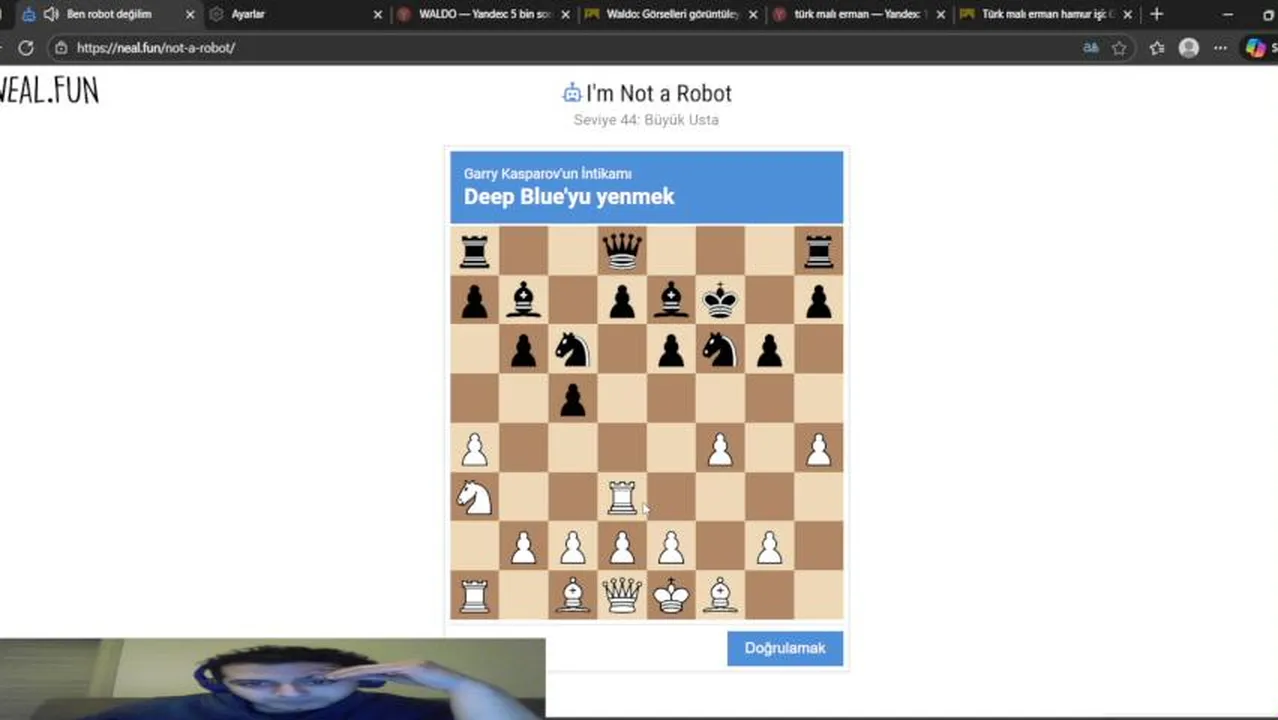1278x720 pixels.
Task: Open the browser profile avatar
Action: 1189,47
